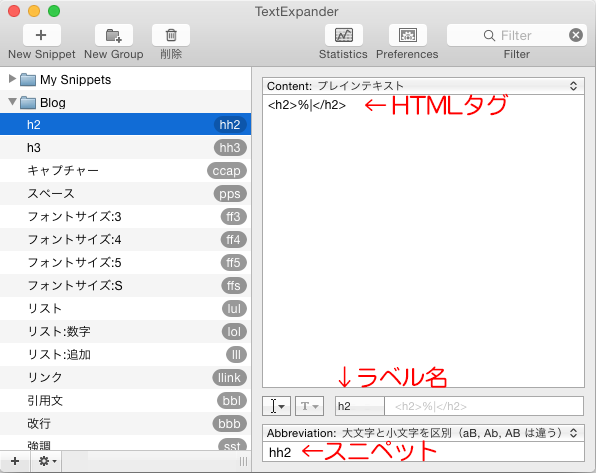596x473 pixels.
Task: Select the リスト snippet with lul abbreviation
Action: click(125, 308)
